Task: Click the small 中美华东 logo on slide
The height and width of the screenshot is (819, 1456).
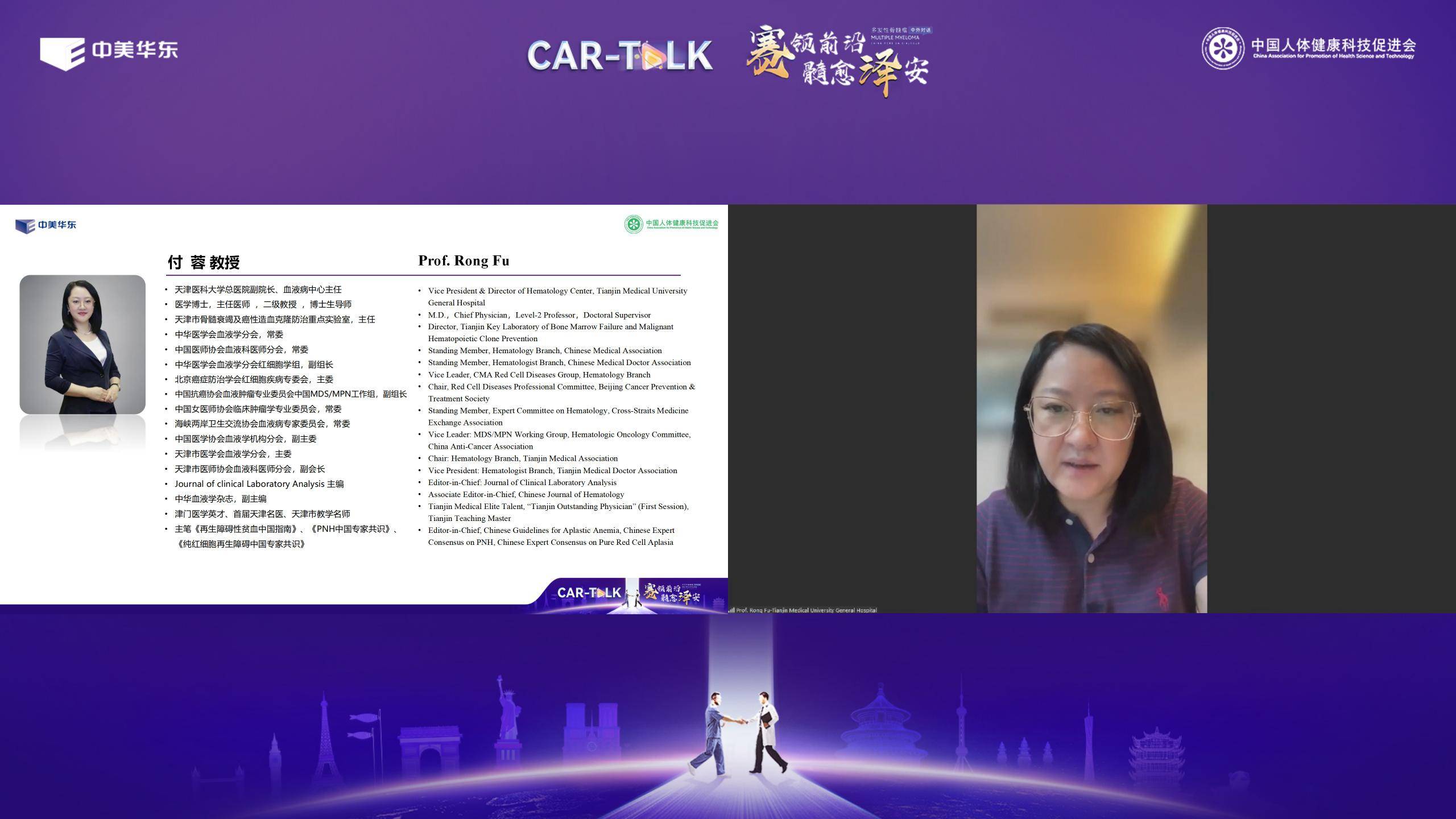Action: click(45, 225)
